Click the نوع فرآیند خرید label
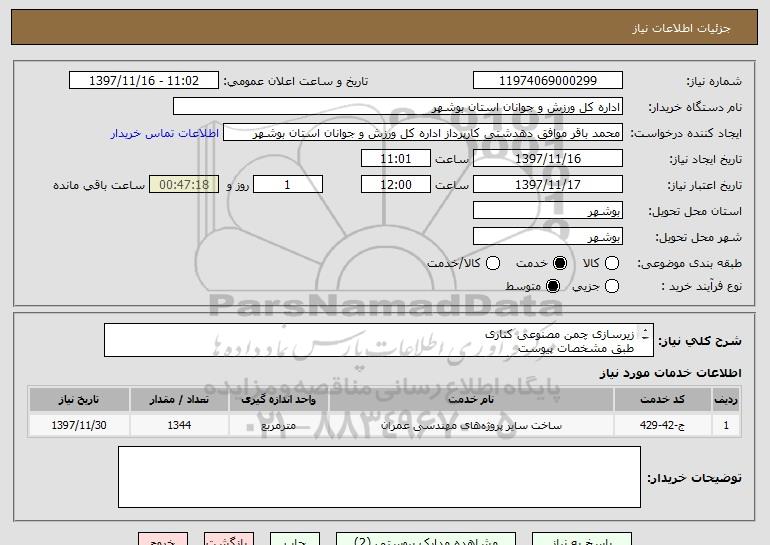The width and height of the screenshot is (770, 545). (702, 286)
